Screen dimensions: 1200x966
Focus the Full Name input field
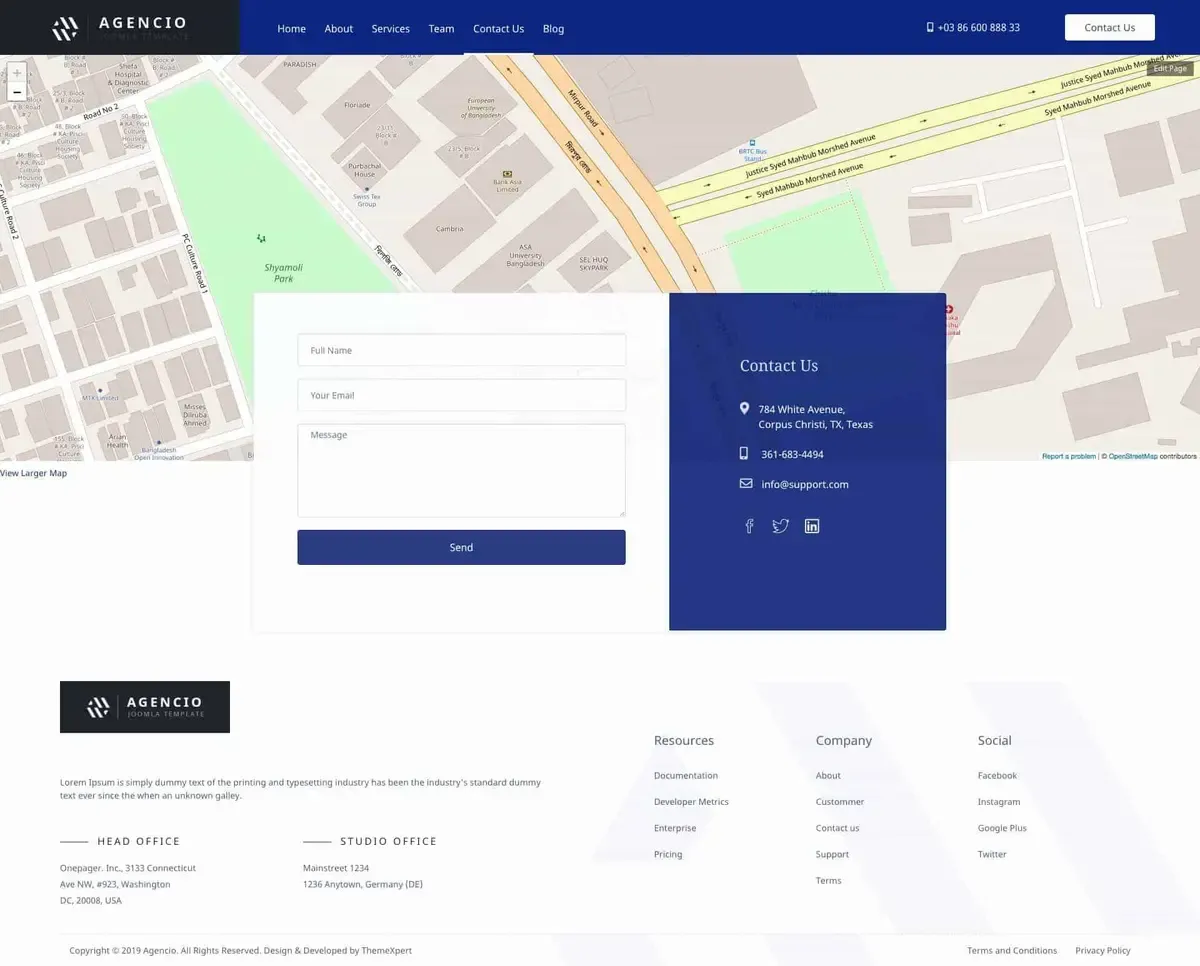click(461, 350)
